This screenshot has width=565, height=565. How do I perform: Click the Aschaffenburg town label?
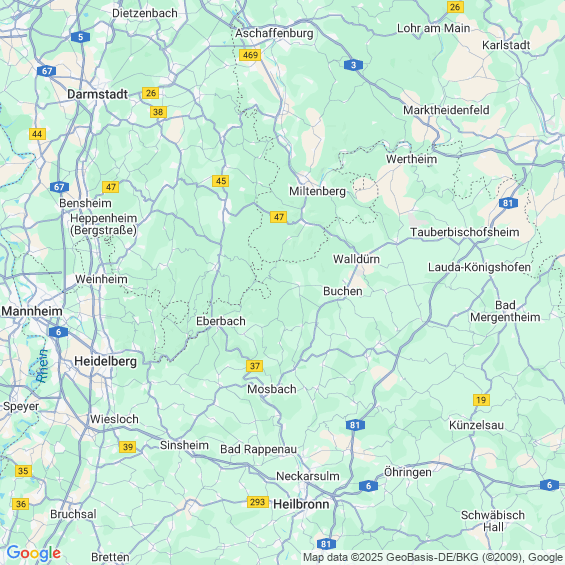point(274,34)
